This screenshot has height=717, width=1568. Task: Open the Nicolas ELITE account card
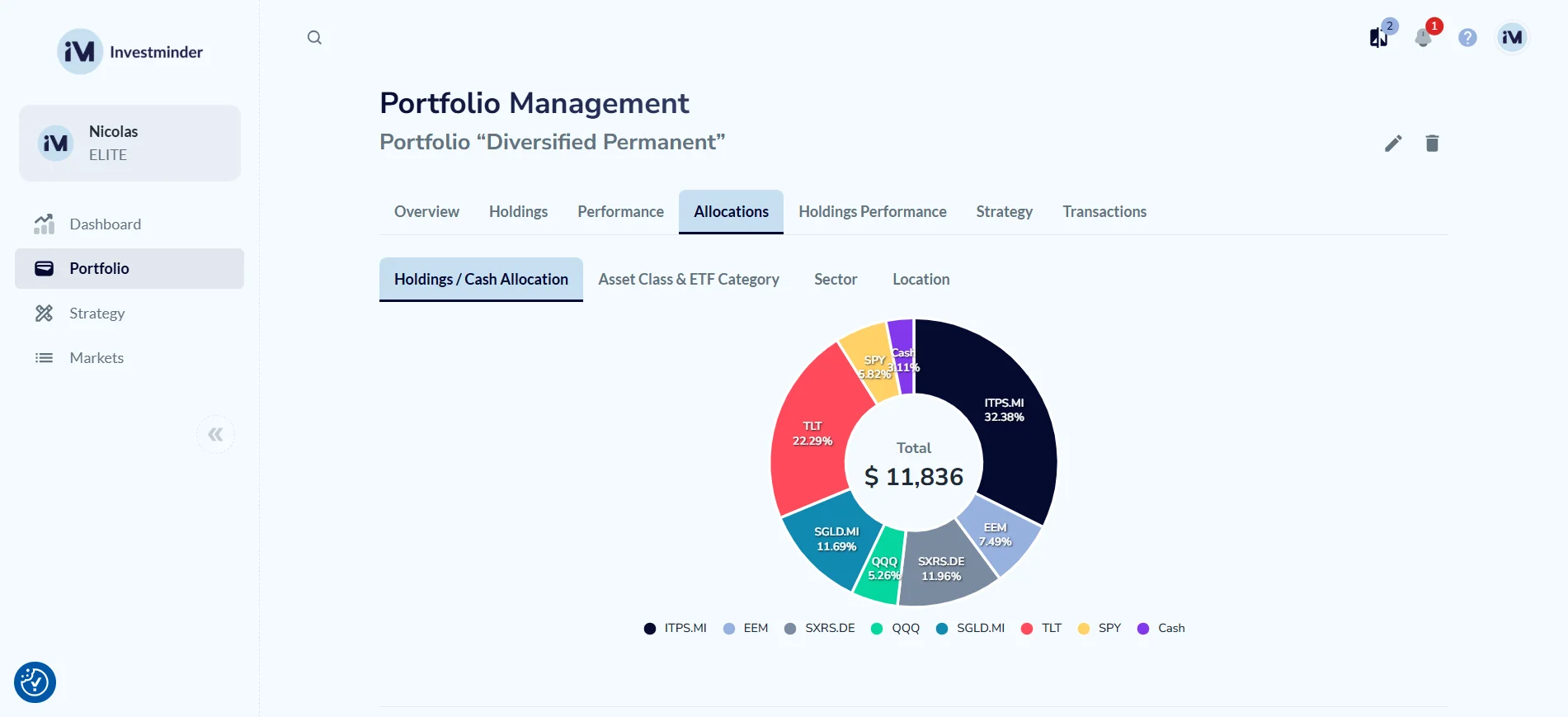tap(129, 143)
